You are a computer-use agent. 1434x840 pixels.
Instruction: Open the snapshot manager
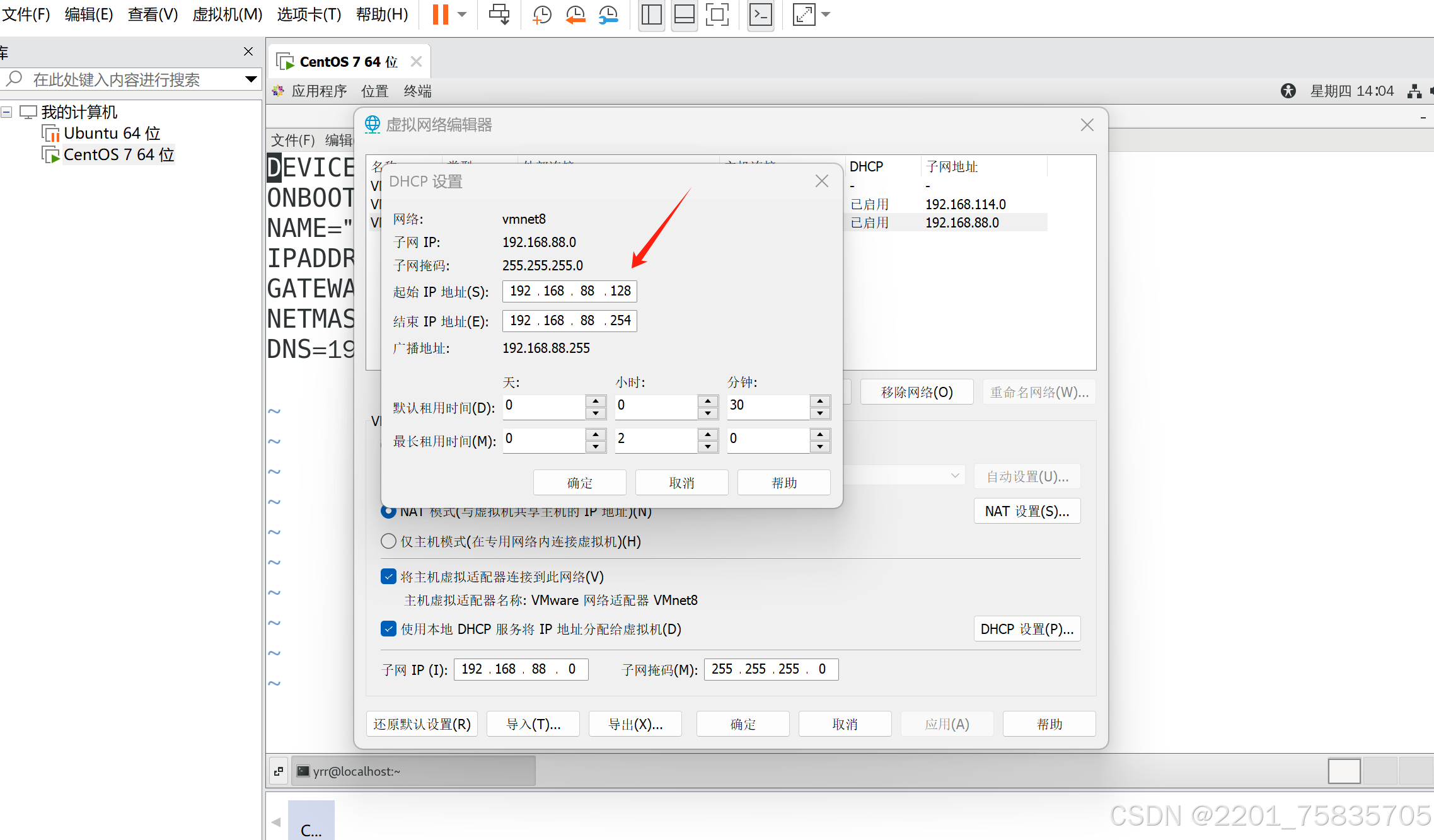608,14
